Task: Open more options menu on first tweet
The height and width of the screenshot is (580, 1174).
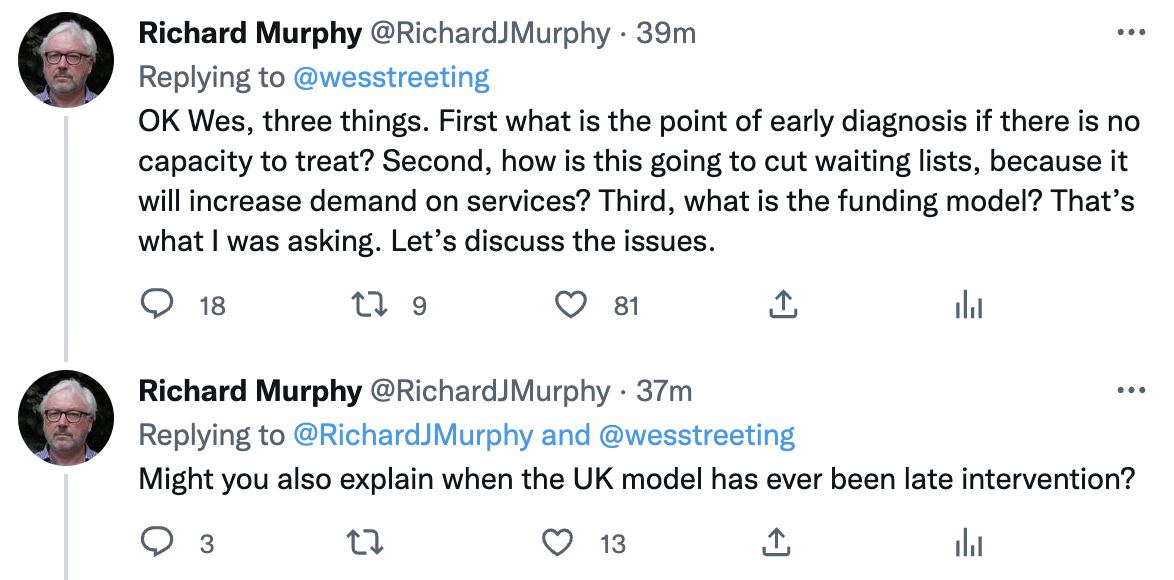Action: pos(1130,33)
